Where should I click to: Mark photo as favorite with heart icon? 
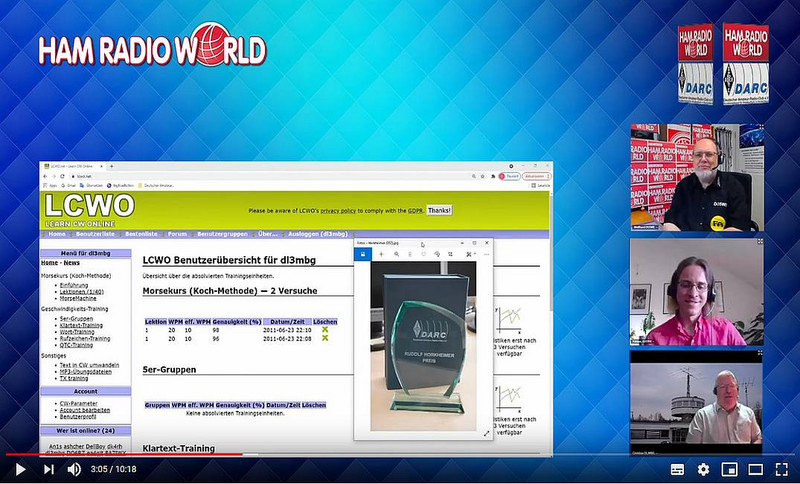(423, 254)
